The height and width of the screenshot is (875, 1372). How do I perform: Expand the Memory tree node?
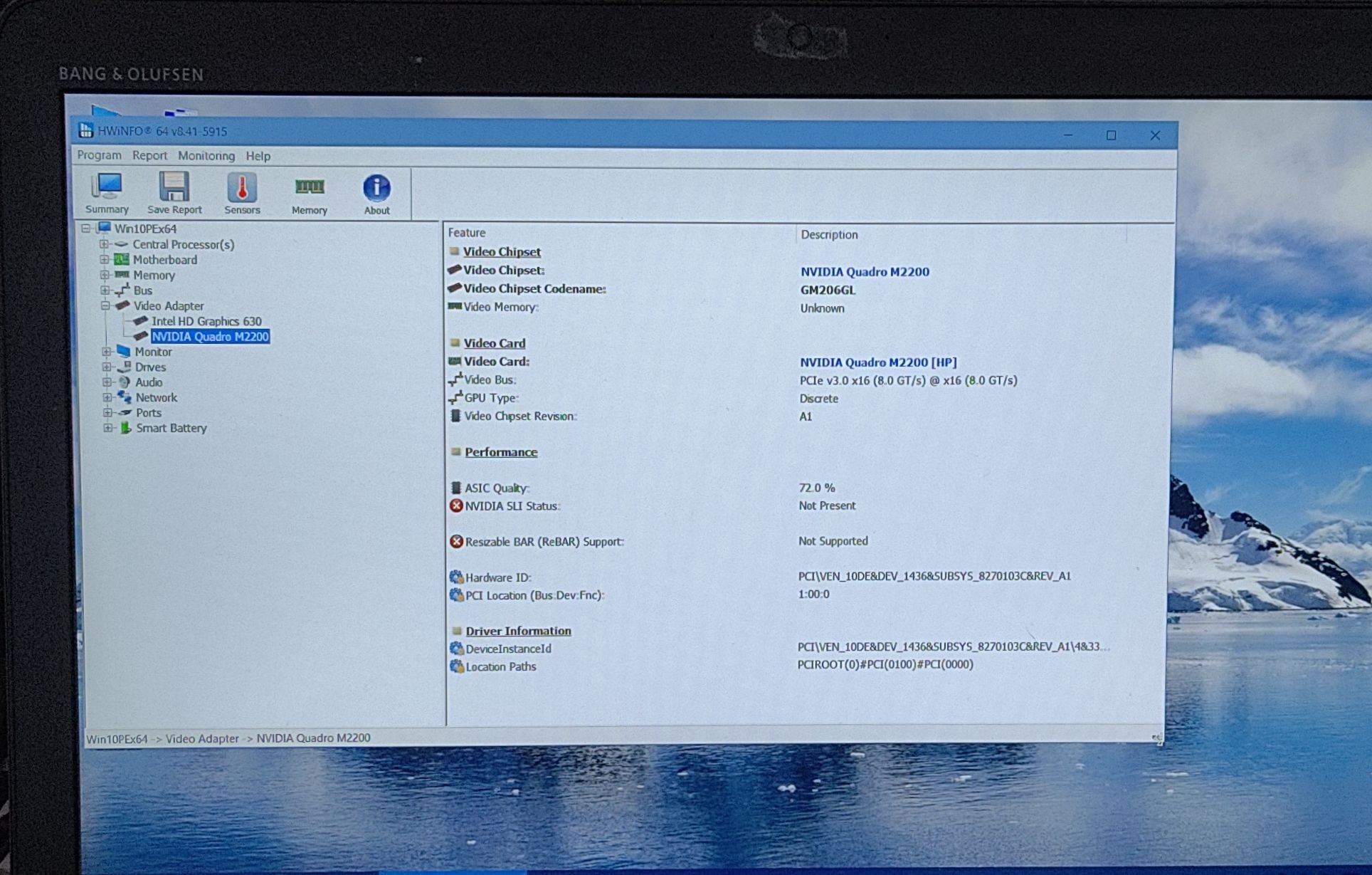(x=105, y=275)
